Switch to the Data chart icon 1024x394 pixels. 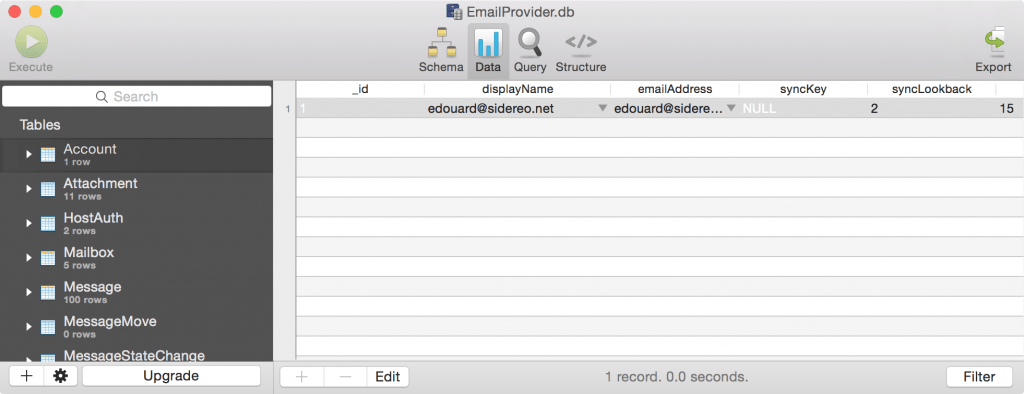[x=488, y=44]
